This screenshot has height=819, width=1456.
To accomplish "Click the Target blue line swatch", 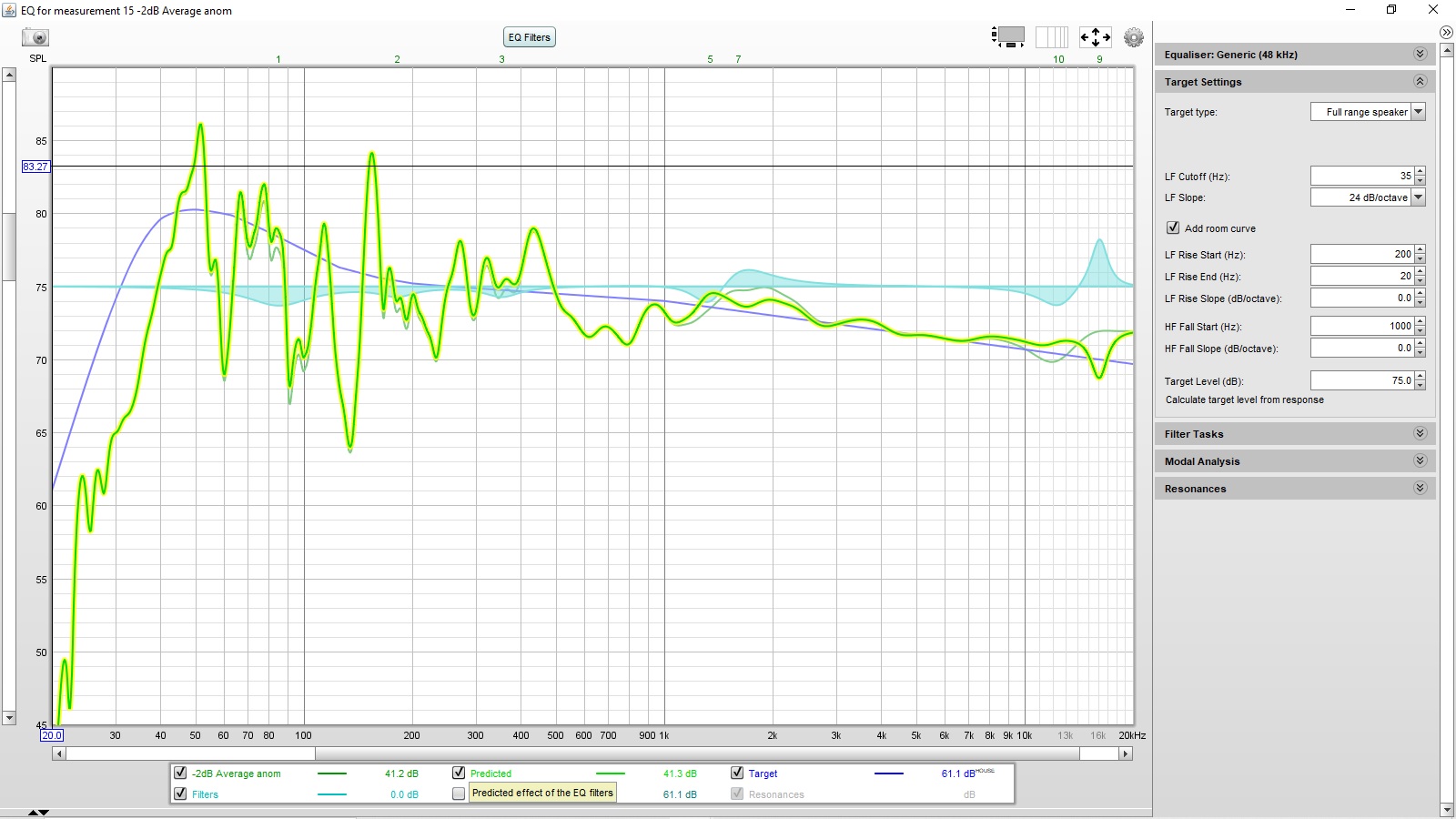I will coord(889,773).
